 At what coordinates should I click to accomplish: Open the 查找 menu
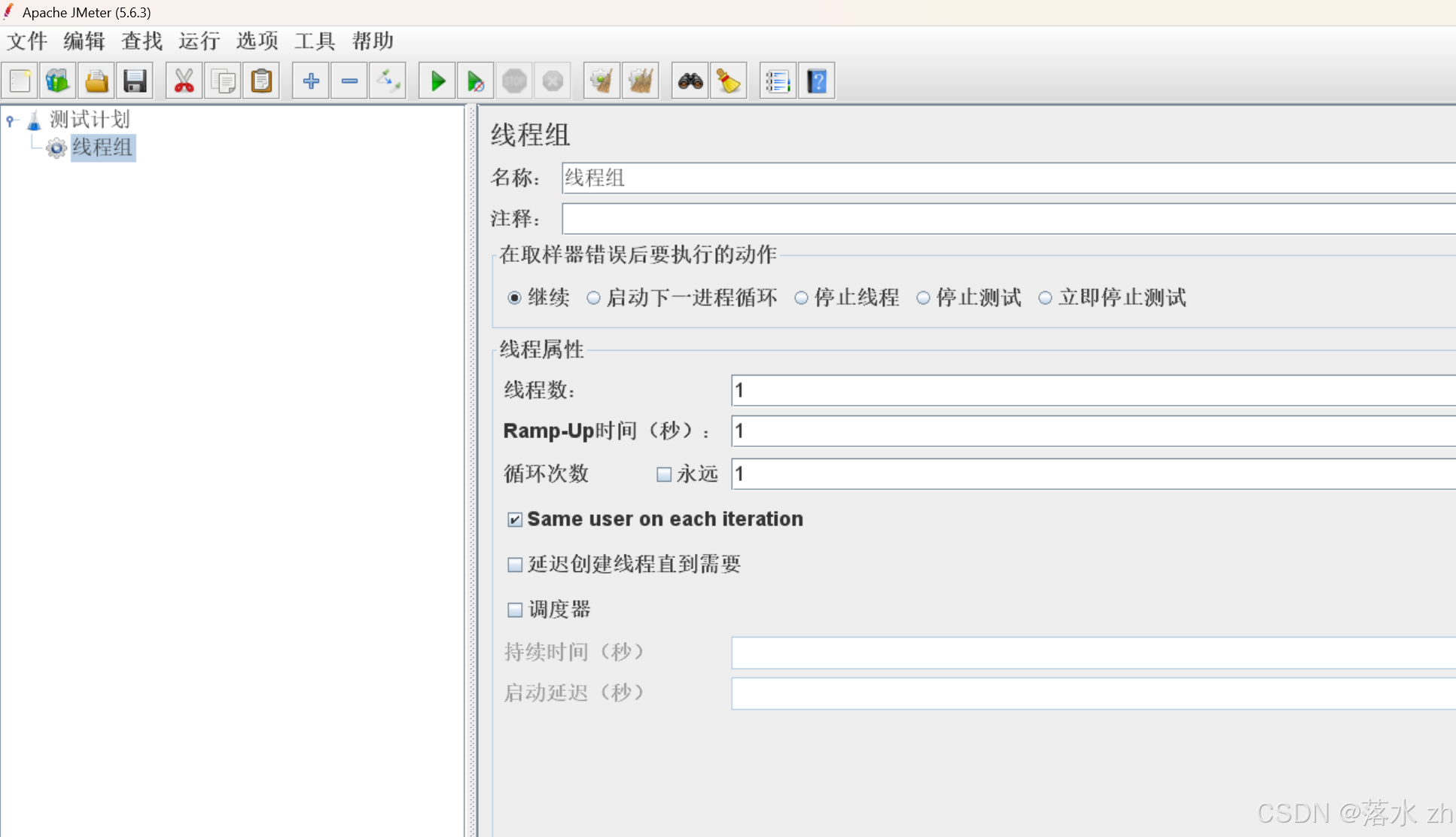pos(142,41)
